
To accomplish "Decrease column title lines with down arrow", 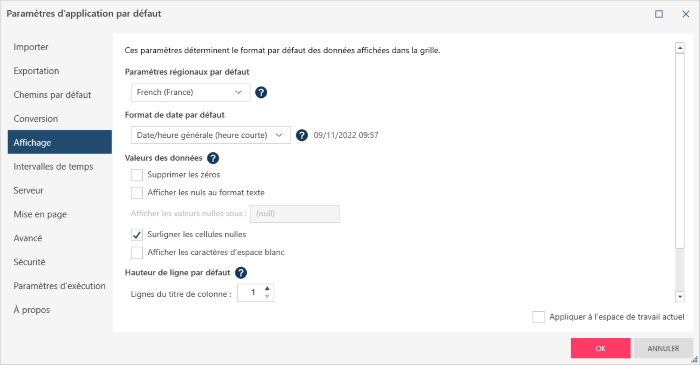I will pyautogui.click(x=267, y=297).
